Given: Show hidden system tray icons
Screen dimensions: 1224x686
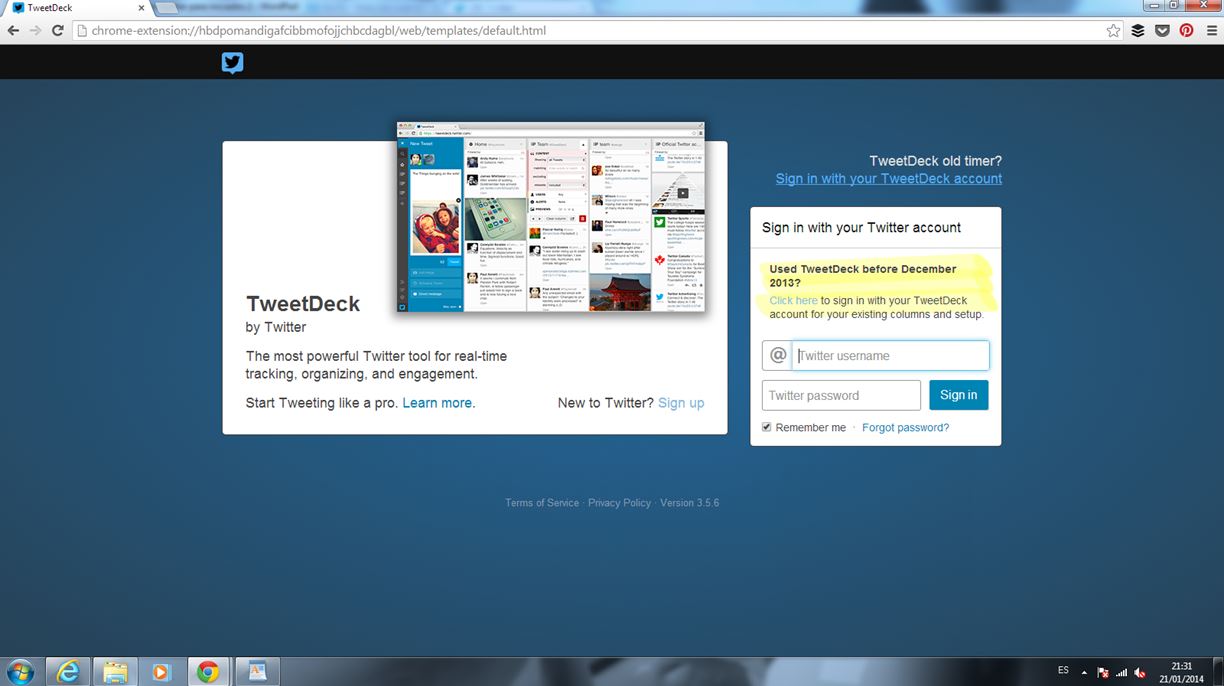Looking at the screenshot, I should tap(1084, 672).
